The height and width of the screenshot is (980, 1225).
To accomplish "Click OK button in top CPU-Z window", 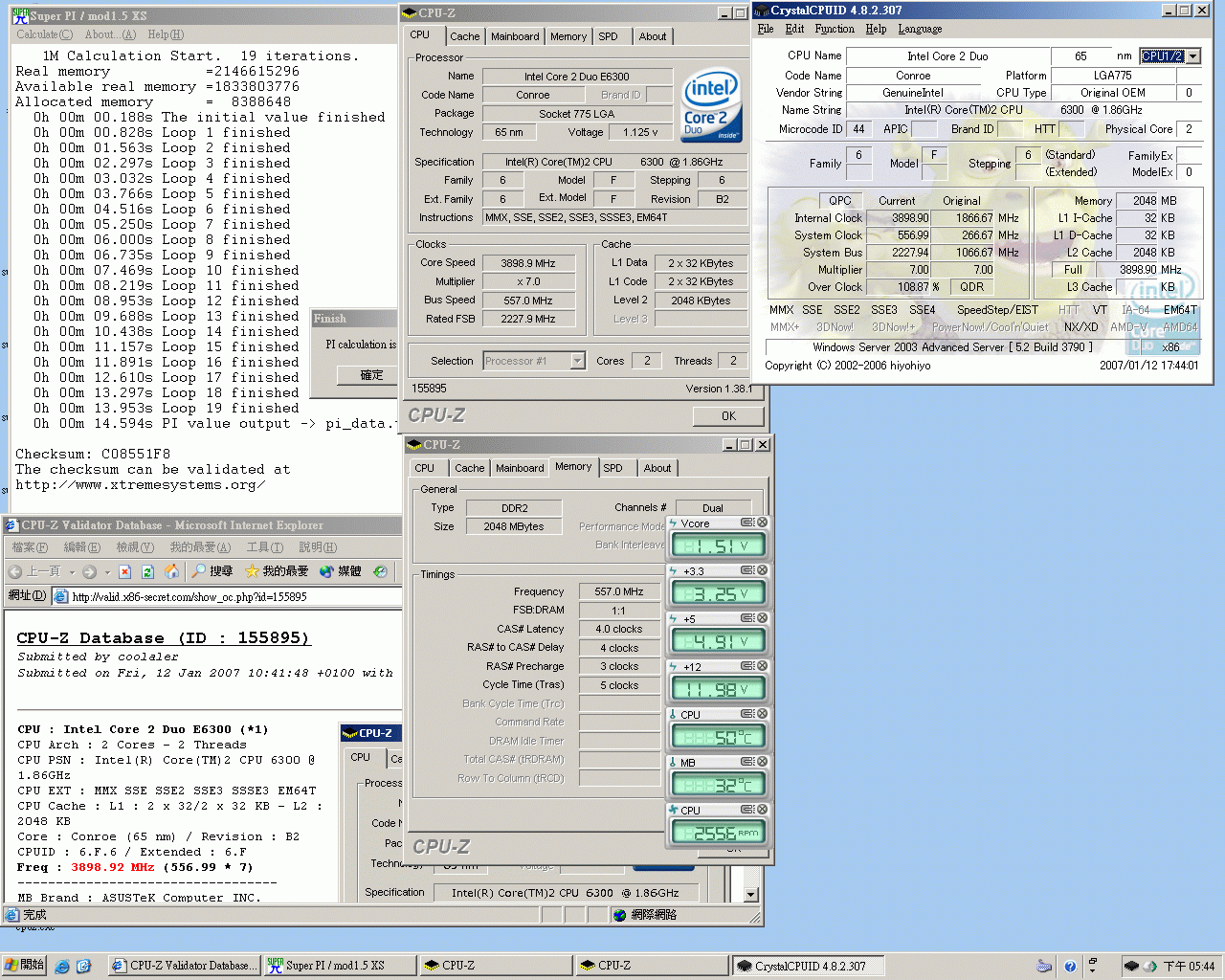I will pos(728,416).
